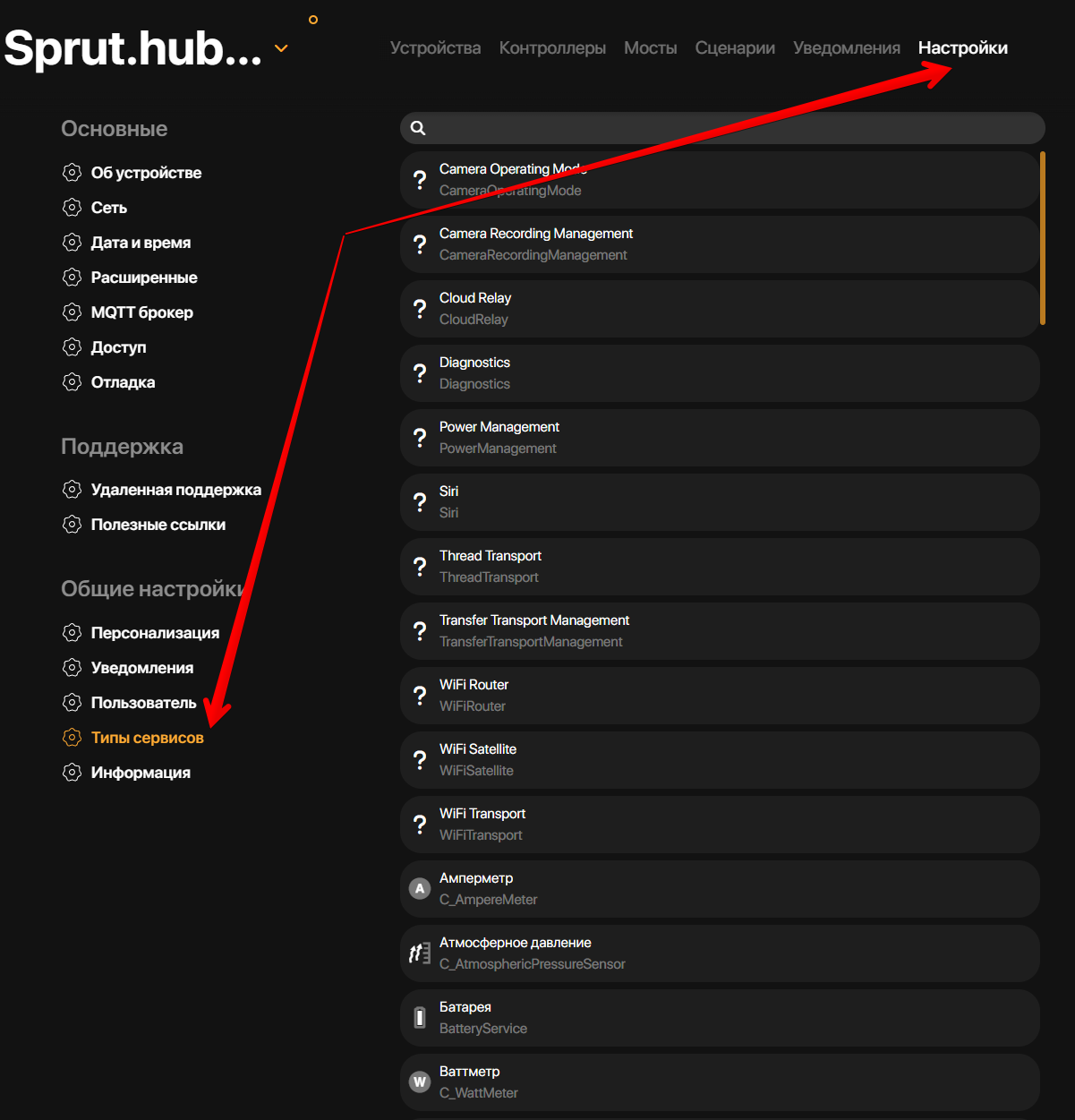Click the atmospheric pressure sensor icon

419,953
